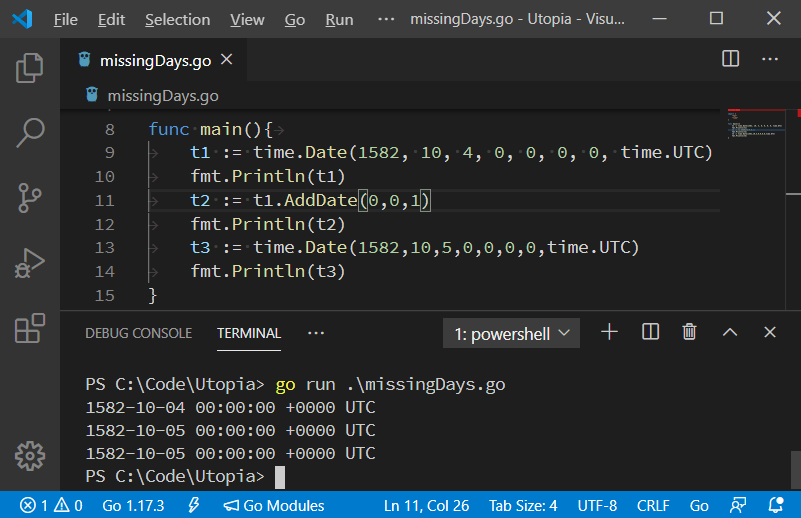Screen dimensions: 801x518
Task: Change encoding via UTF-8 in status bar
Action: pyautogui.click(x=597, y=506)
